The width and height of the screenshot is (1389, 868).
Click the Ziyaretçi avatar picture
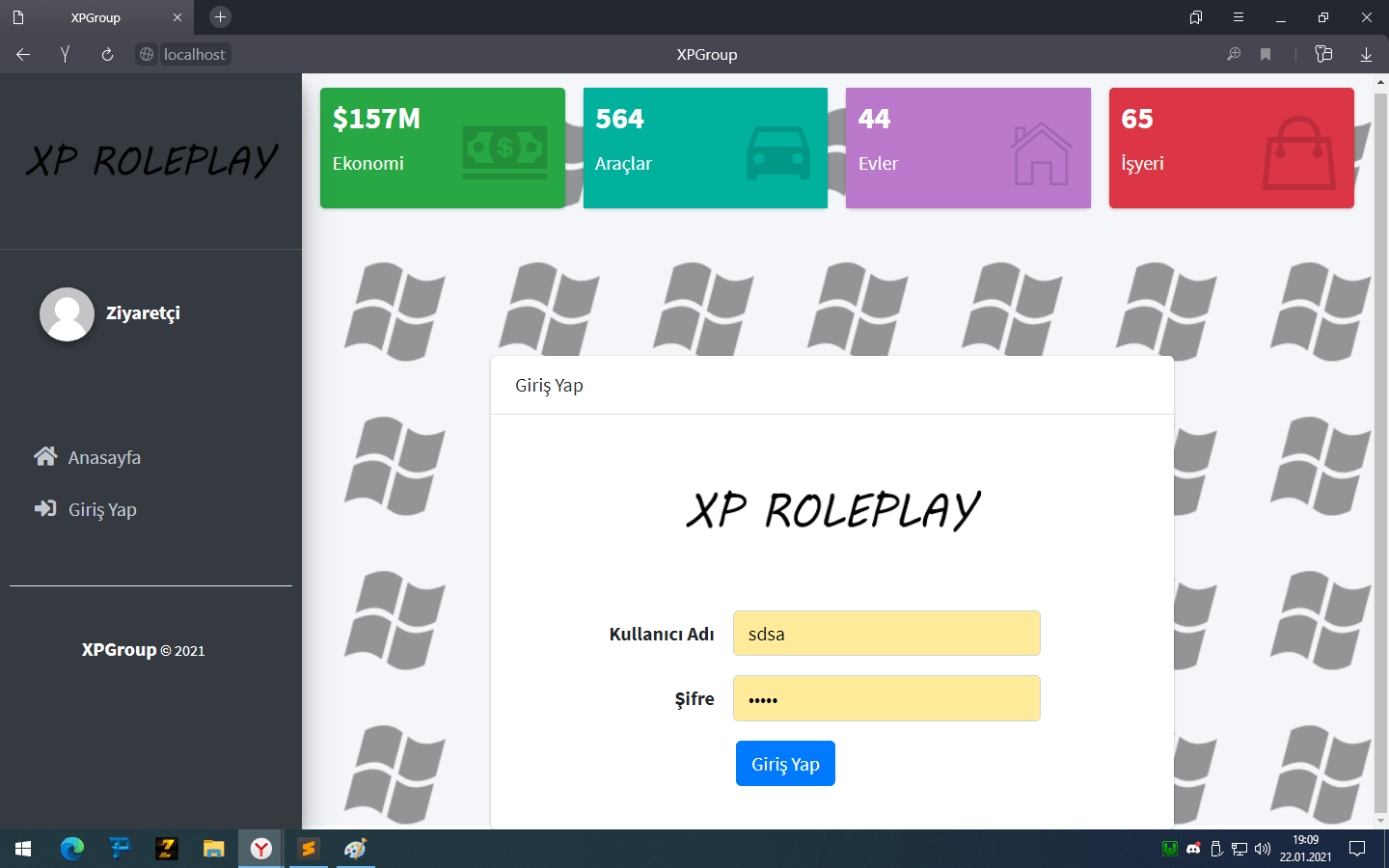tap(67, 313)
